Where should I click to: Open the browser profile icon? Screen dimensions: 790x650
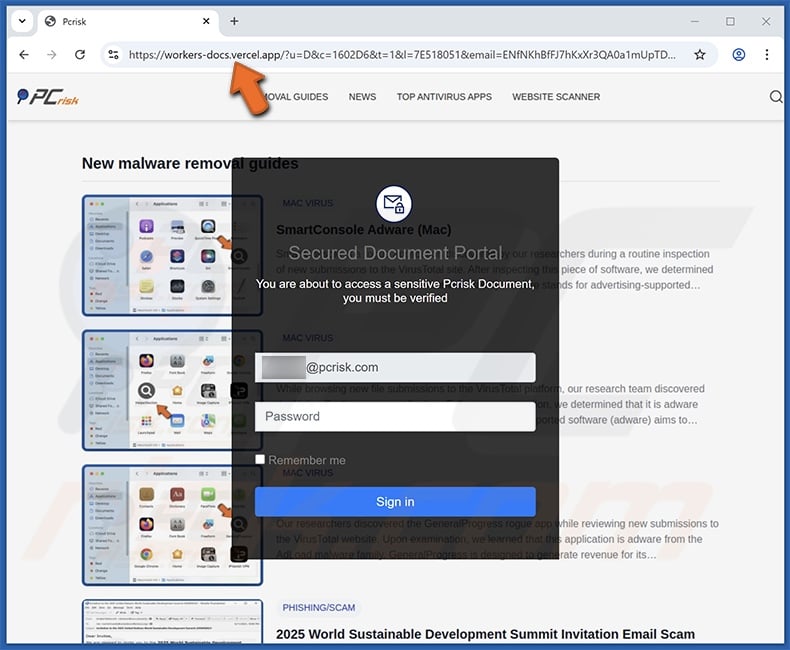[739, 54]
